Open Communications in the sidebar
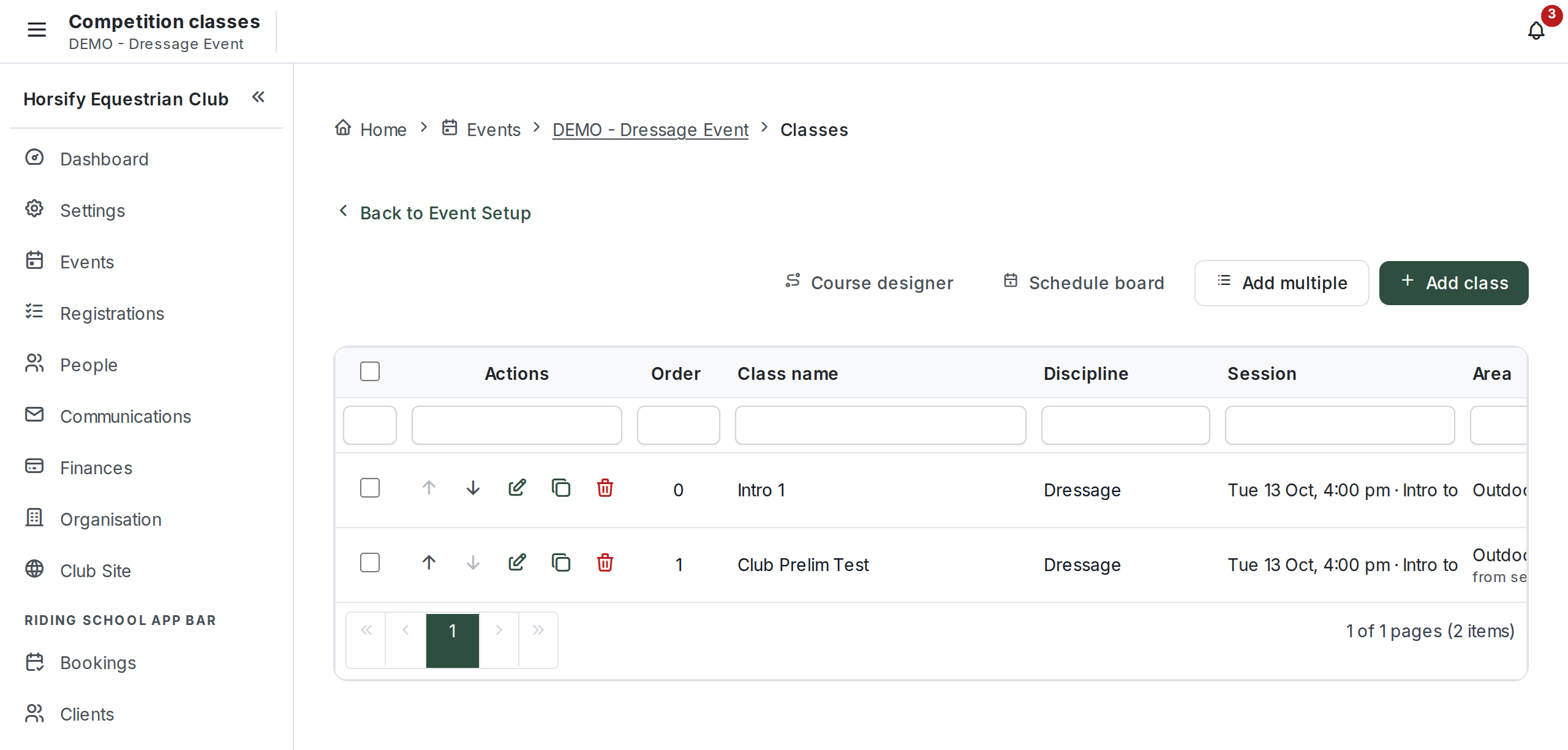Screen dimensions: 1568x750 [146, 416]
